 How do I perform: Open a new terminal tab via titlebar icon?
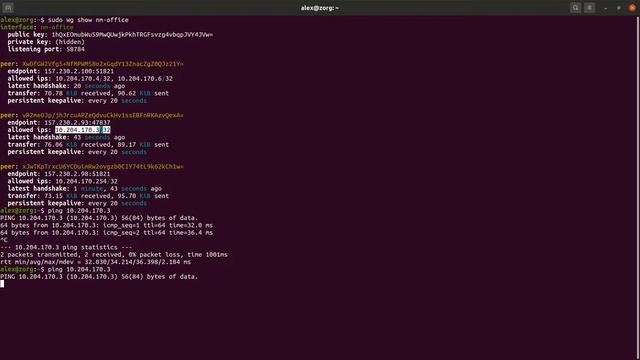(x=8, y=8)
